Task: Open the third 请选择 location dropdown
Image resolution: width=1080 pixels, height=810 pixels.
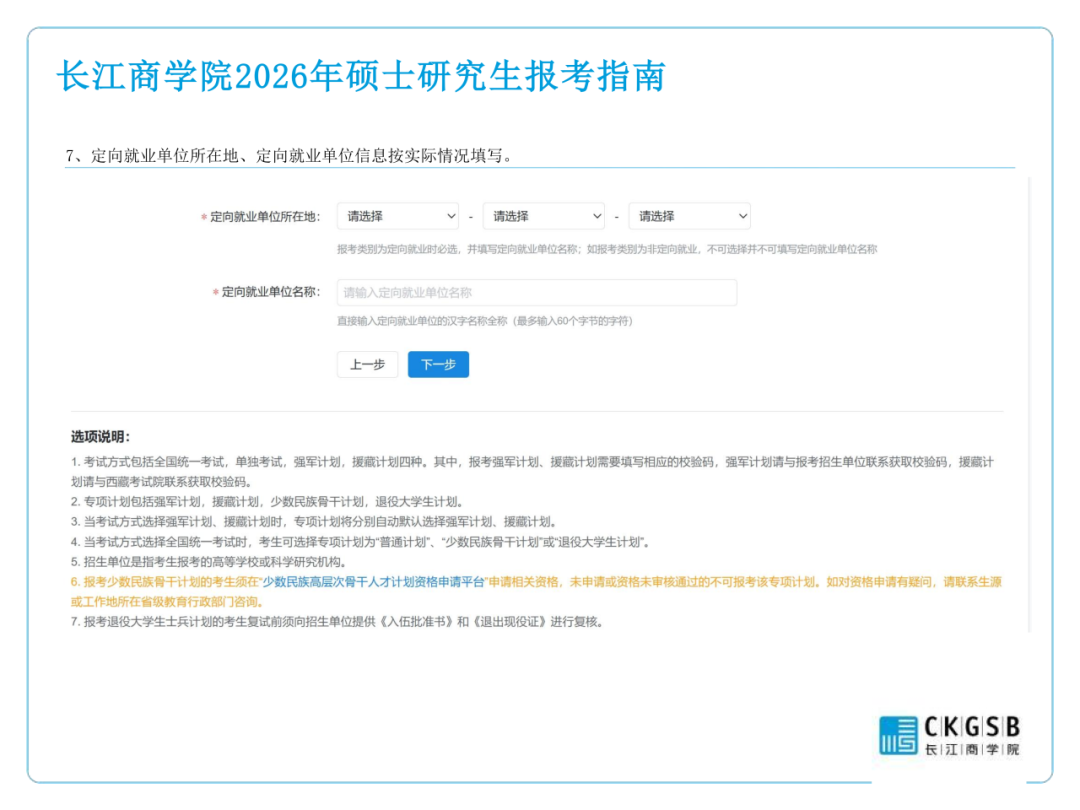Action: click(689, 216)
